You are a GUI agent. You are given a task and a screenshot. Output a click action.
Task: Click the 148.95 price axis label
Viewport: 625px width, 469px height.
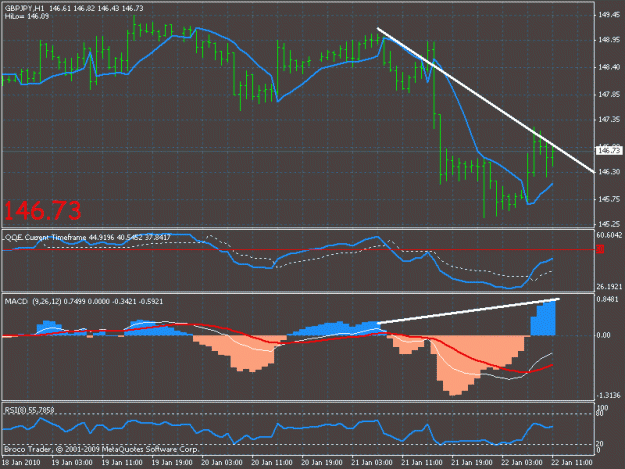[609, 40]
